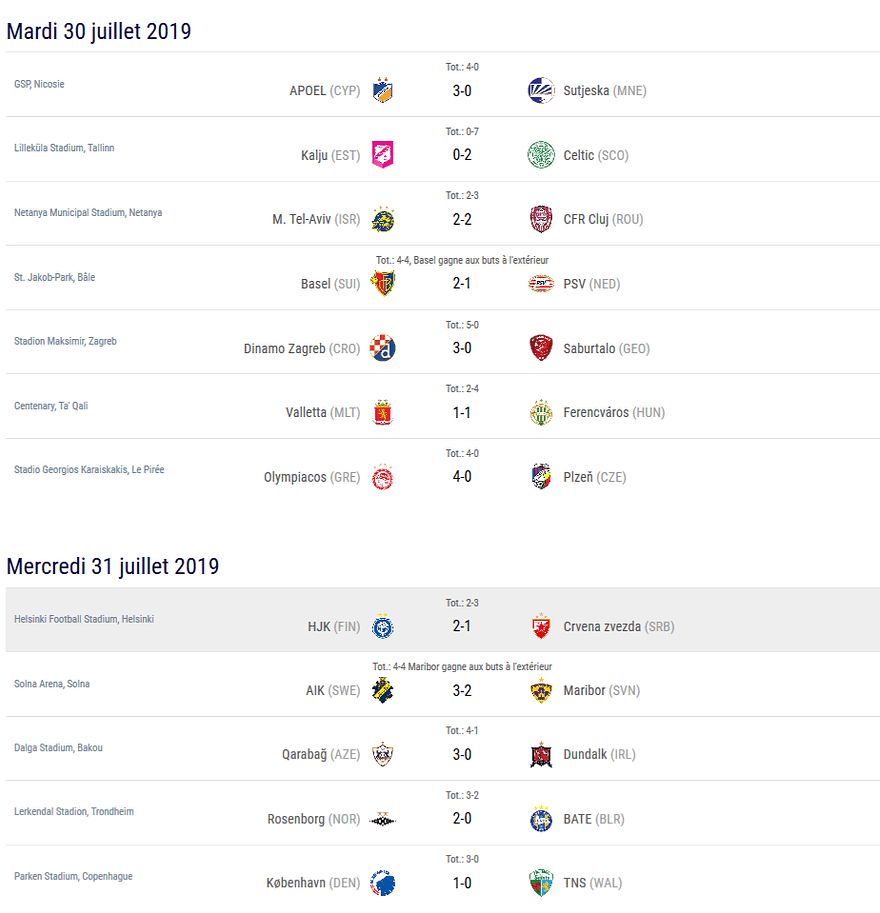Open the Sutjeska team link
The image size is (880, 913).
tap(586, 91)
